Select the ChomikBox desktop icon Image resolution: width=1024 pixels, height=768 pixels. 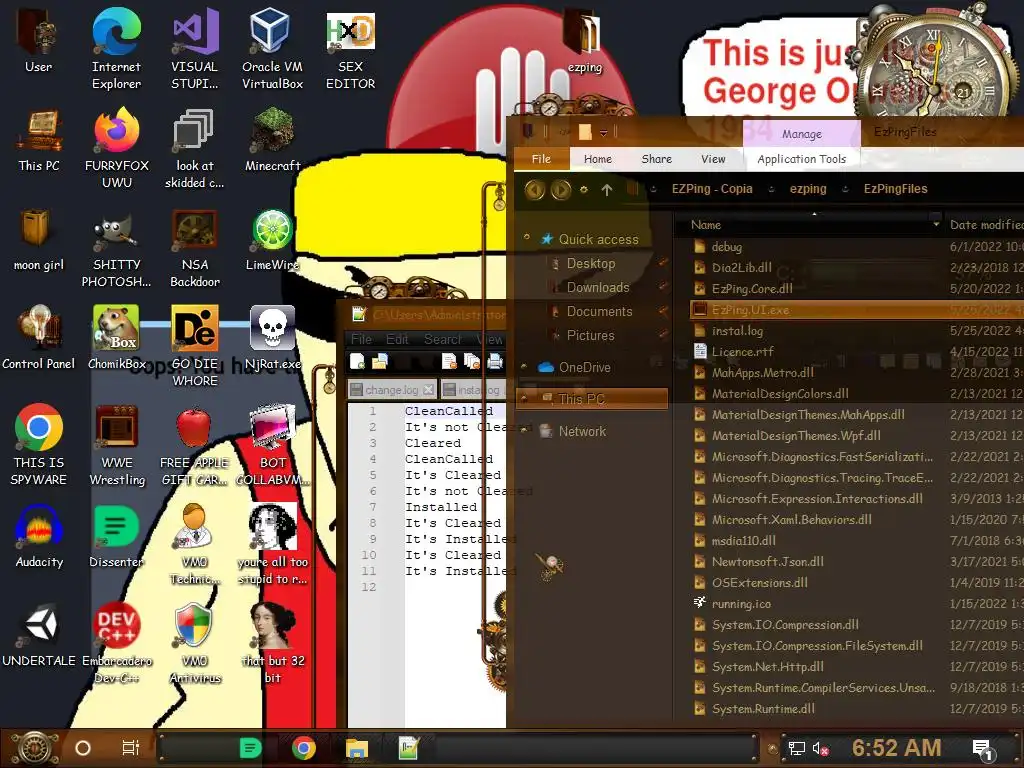(x=117, y=338)
